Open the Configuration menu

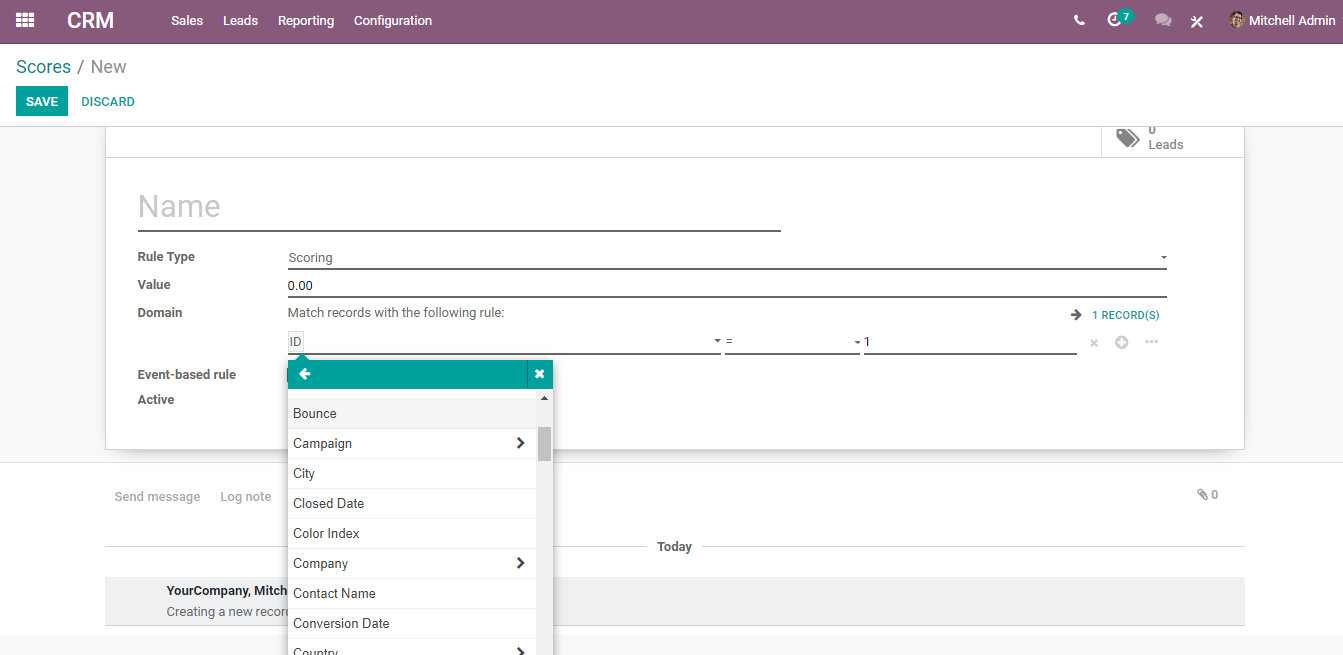click(393, 20)
